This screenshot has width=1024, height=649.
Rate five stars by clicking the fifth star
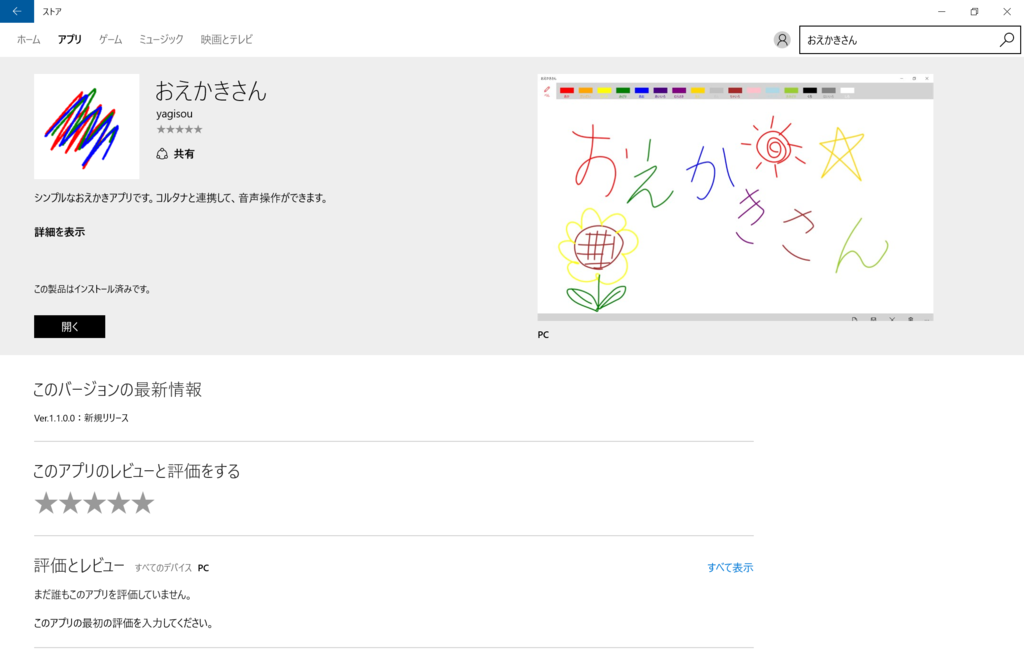[145, 503]
